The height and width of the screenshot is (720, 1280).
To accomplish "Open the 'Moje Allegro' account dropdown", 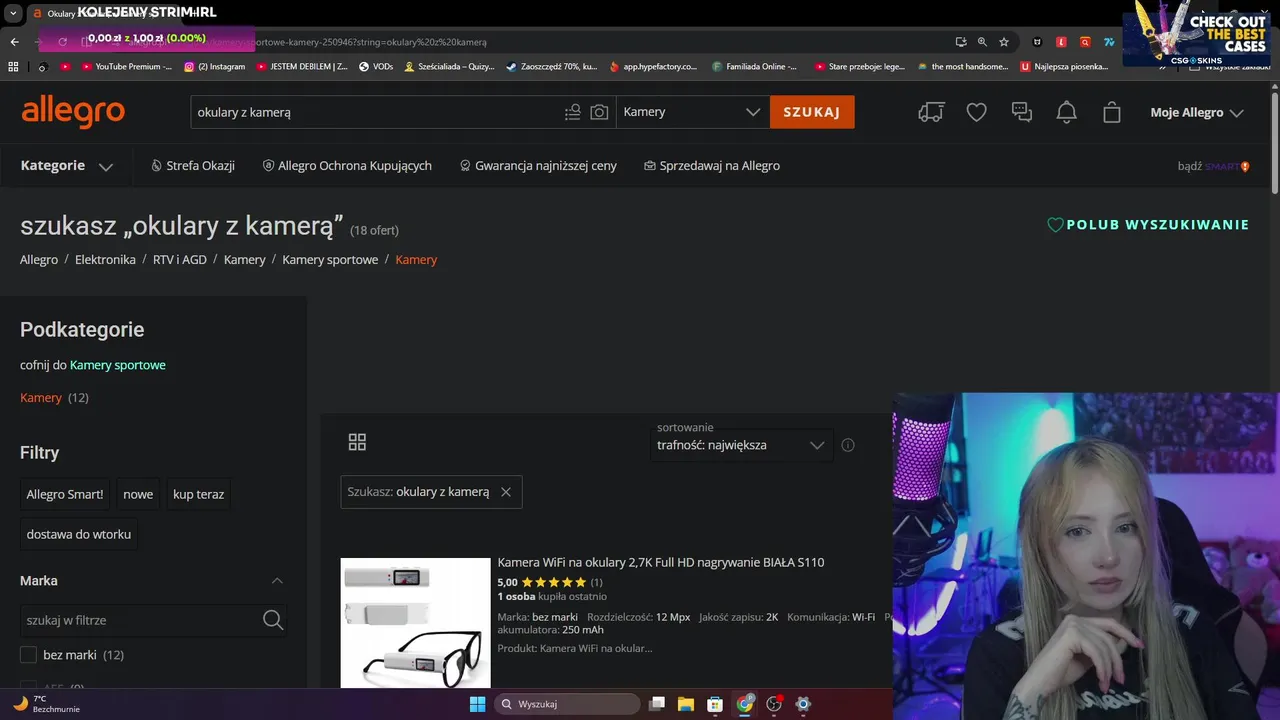I will 1197,112.
